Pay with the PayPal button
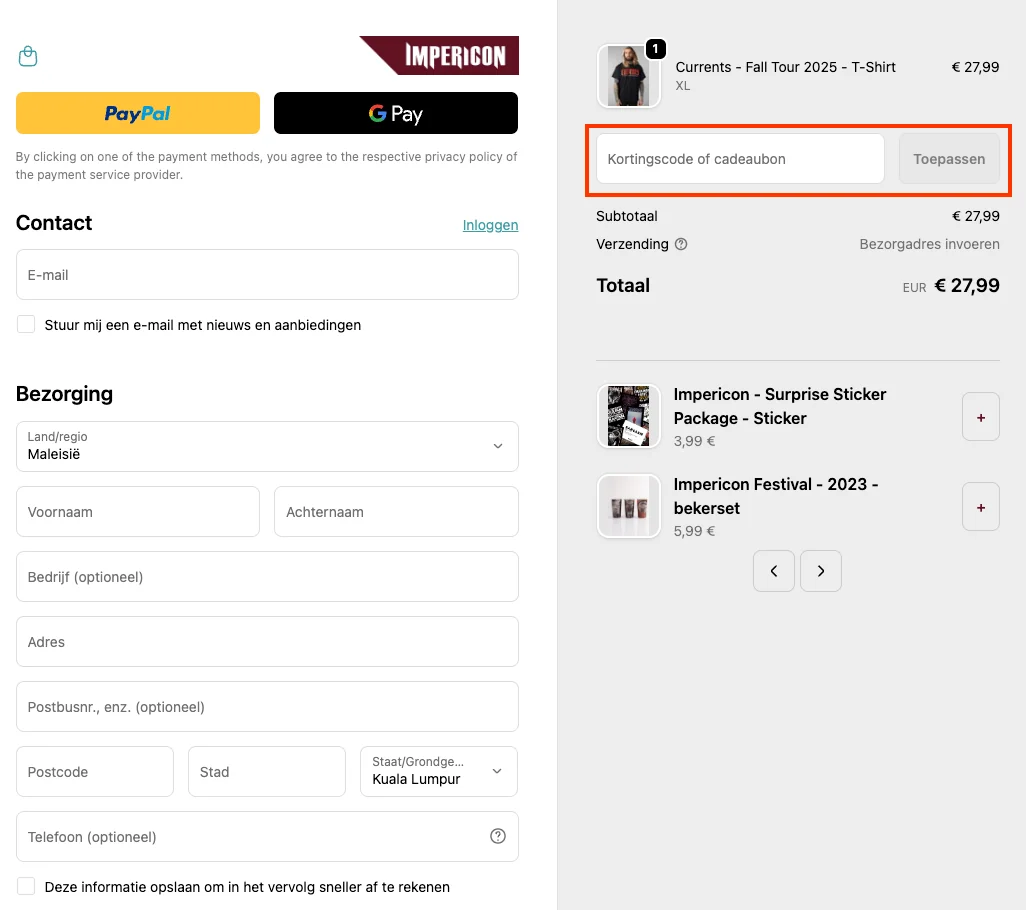Screen dimensions: 1026x910 pyautogui.click(x=138, y=113)
